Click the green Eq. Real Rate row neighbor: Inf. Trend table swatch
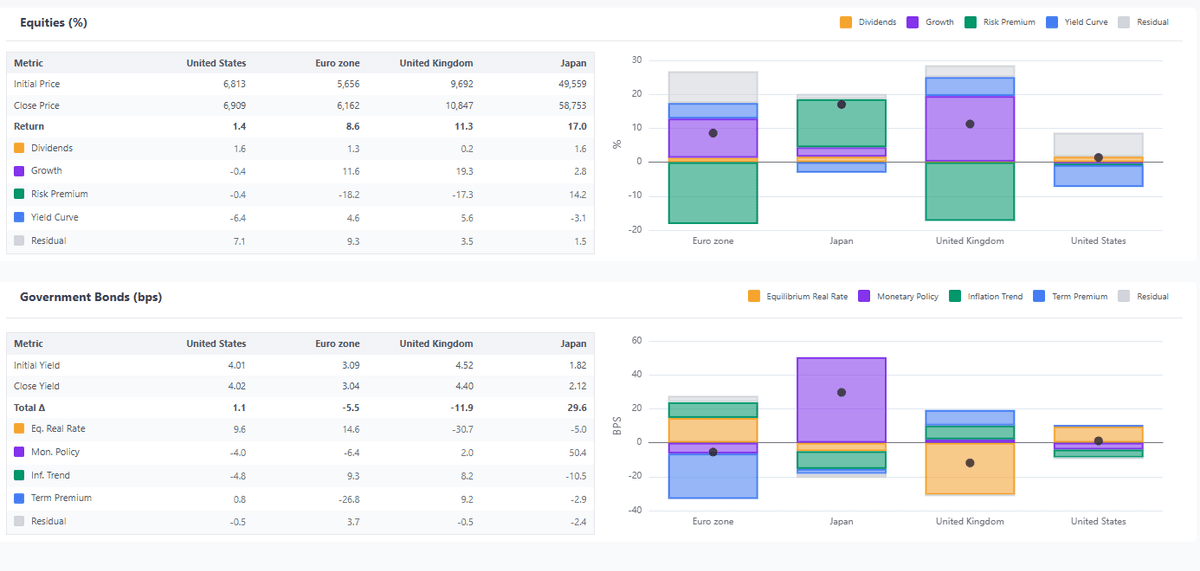 [x=20, y=475]
